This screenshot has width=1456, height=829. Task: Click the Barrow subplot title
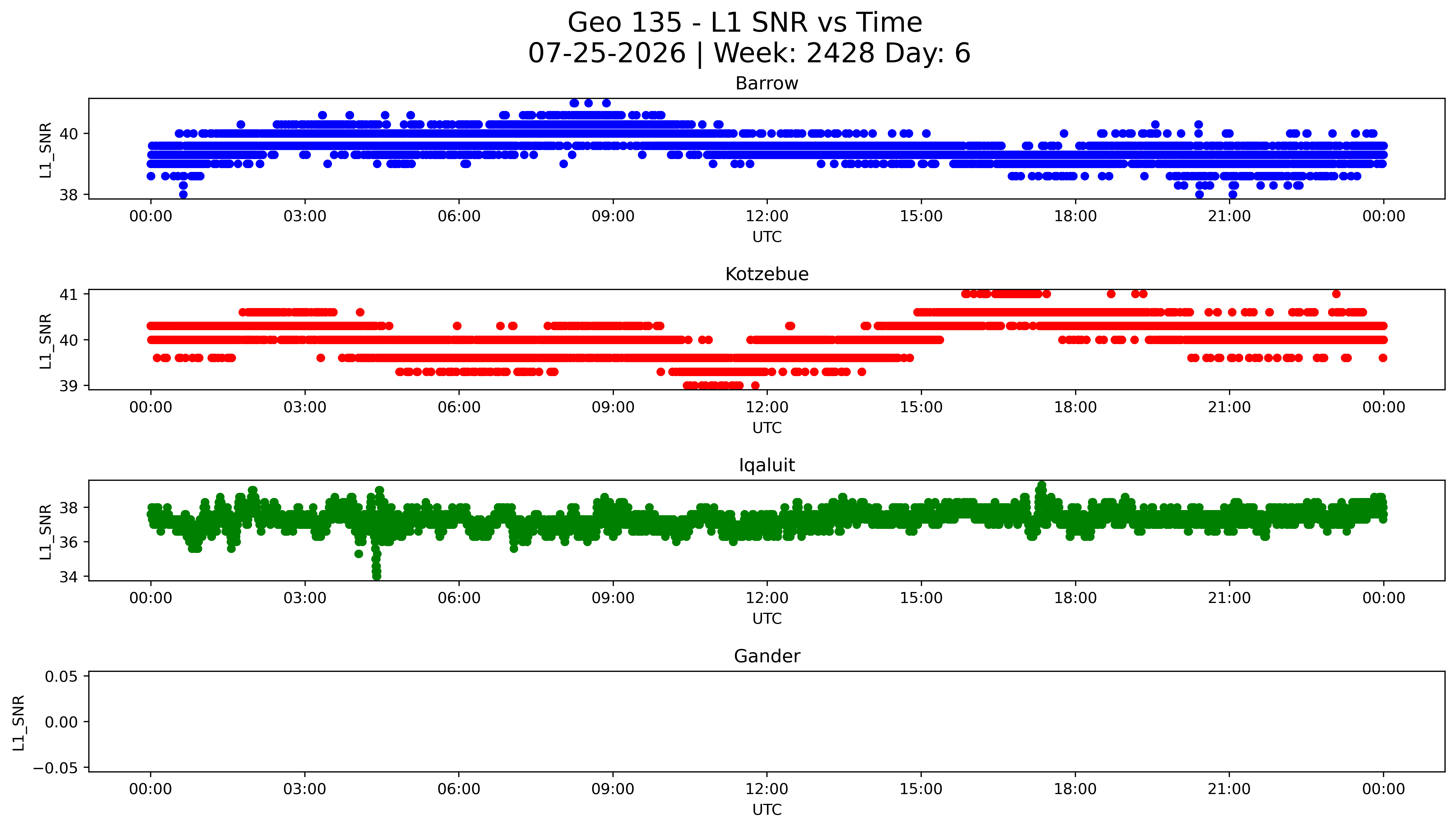(766, 84)
